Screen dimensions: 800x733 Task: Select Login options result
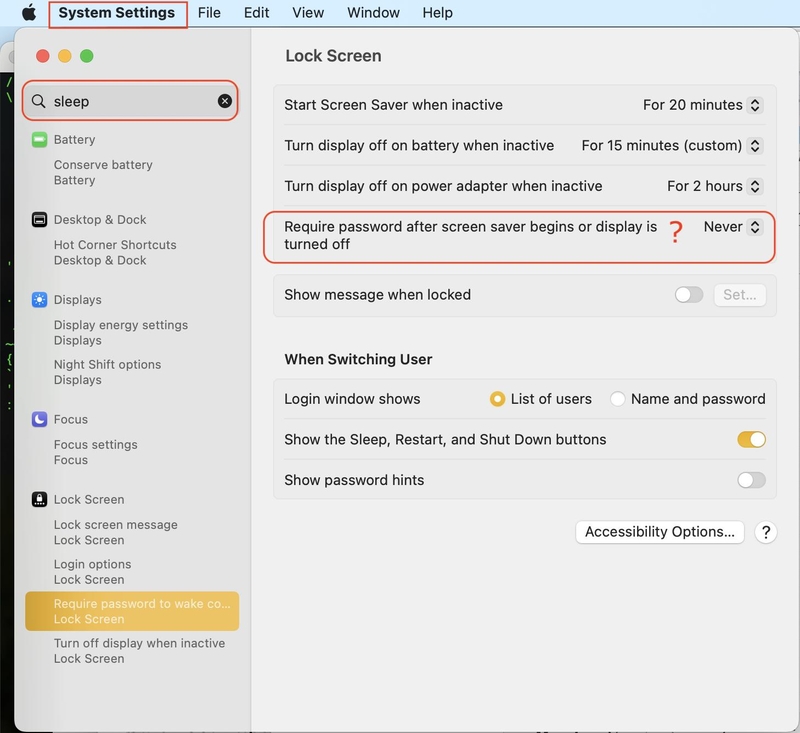coord(132,572)
